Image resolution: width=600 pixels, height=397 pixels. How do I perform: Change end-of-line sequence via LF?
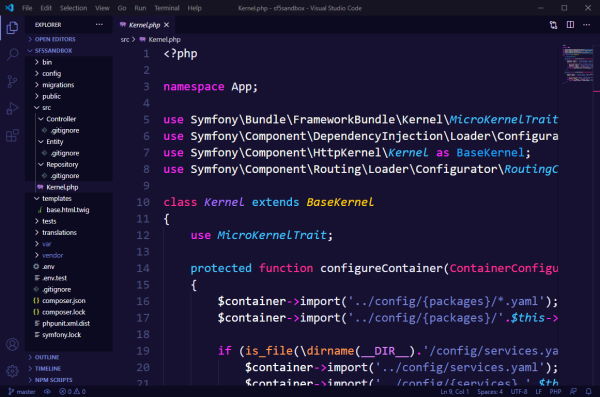pyautogui.click(x=539, y=392)
